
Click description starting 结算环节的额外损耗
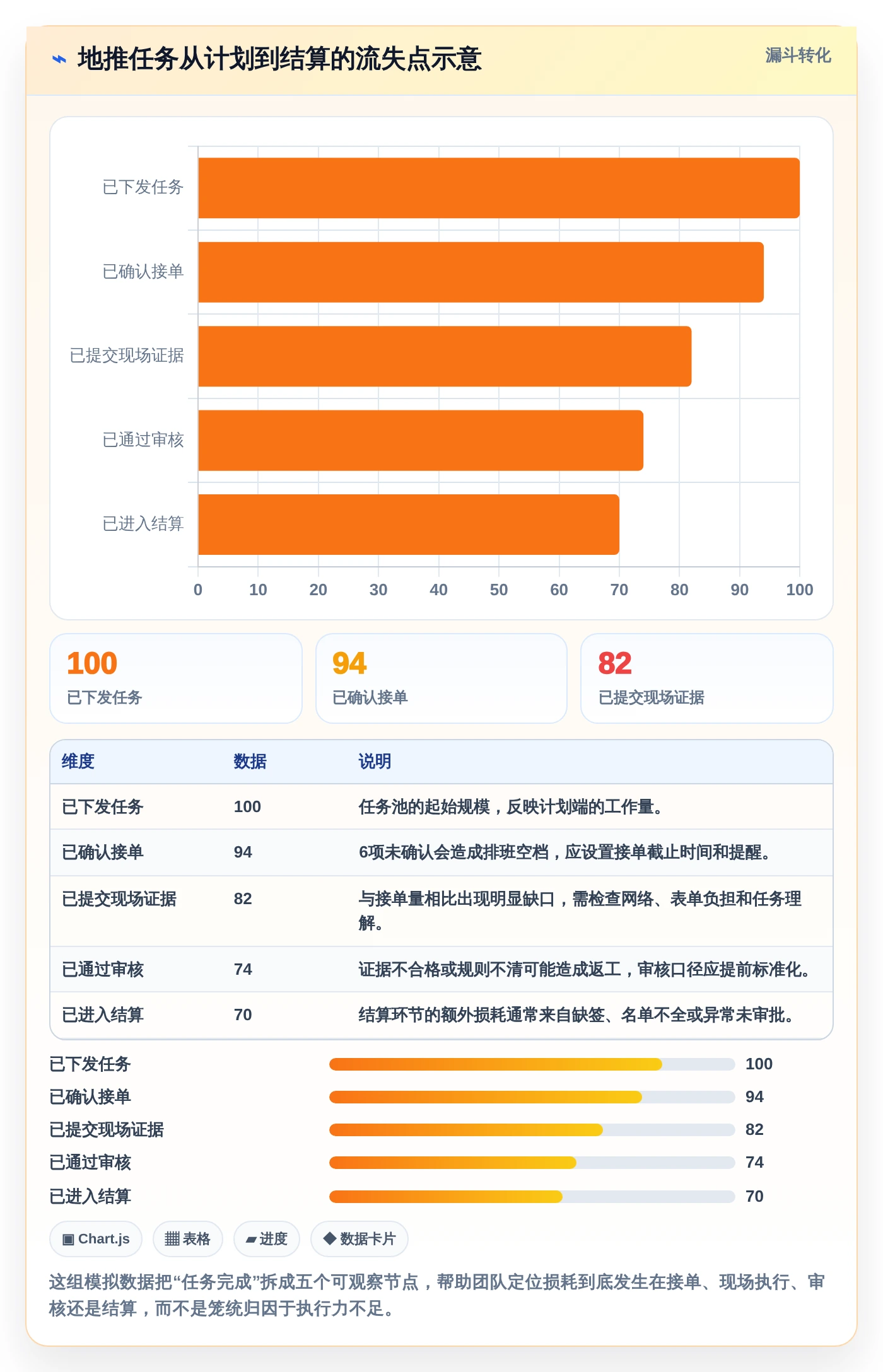pyautogui.click(x=576, y=1014)
